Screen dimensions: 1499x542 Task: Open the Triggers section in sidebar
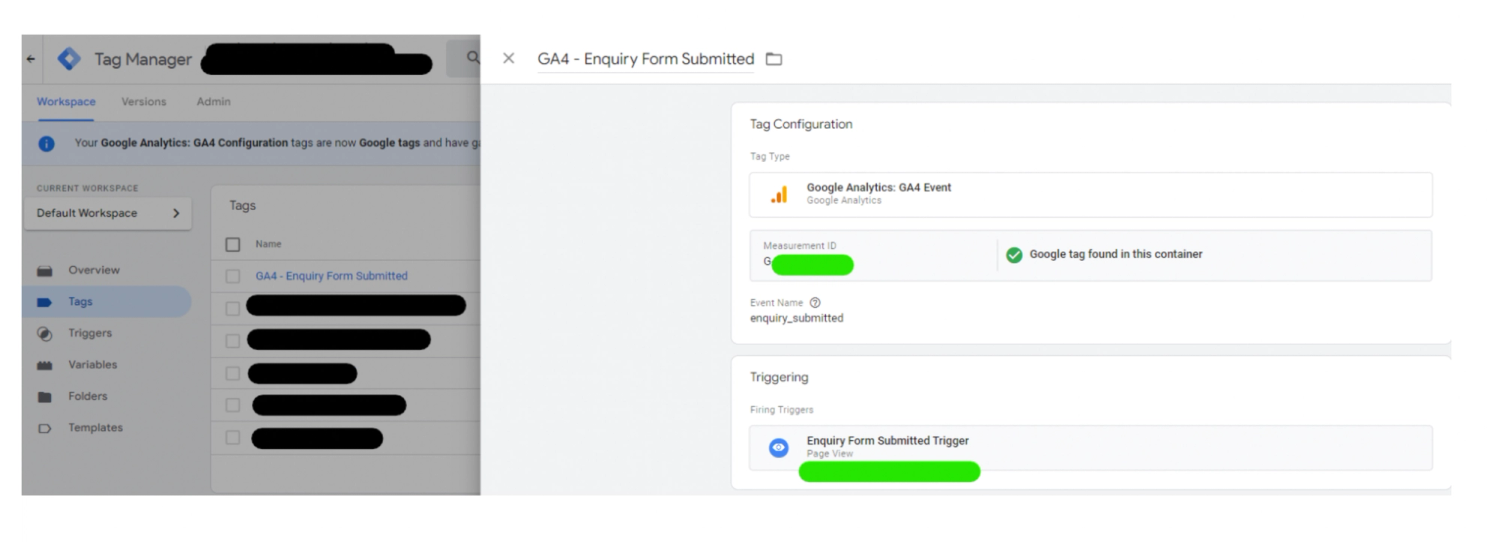pos(90,333)
